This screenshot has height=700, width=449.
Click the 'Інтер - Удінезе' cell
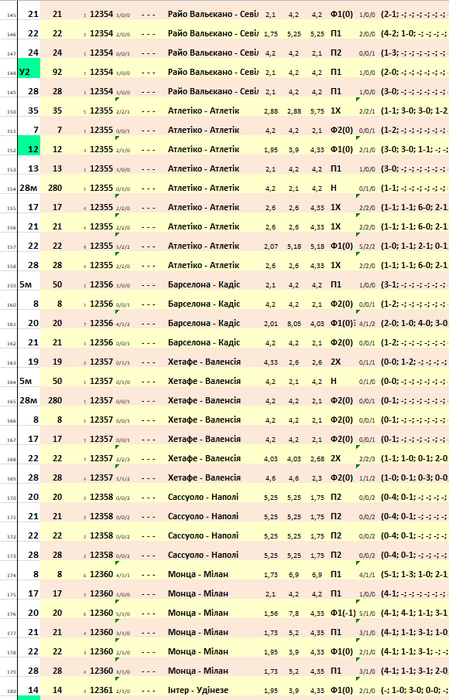tap(198, 690)
